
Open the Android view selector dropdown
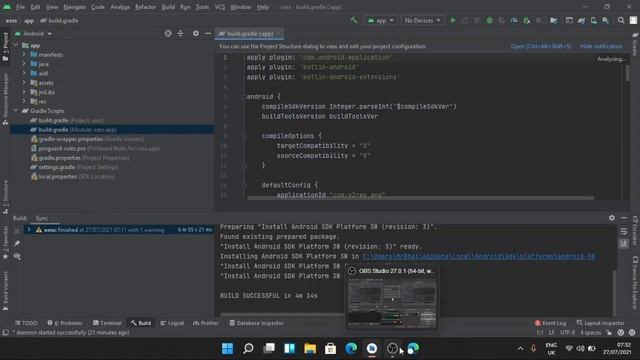tap(33, 33)
